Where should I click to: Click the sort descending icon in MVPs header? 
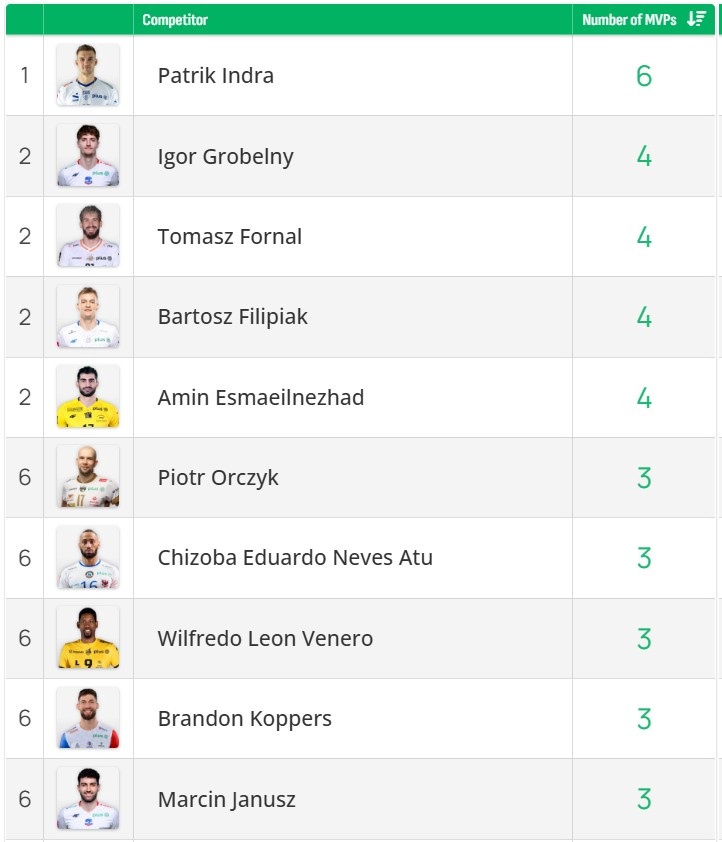click(x=696, y=19)
